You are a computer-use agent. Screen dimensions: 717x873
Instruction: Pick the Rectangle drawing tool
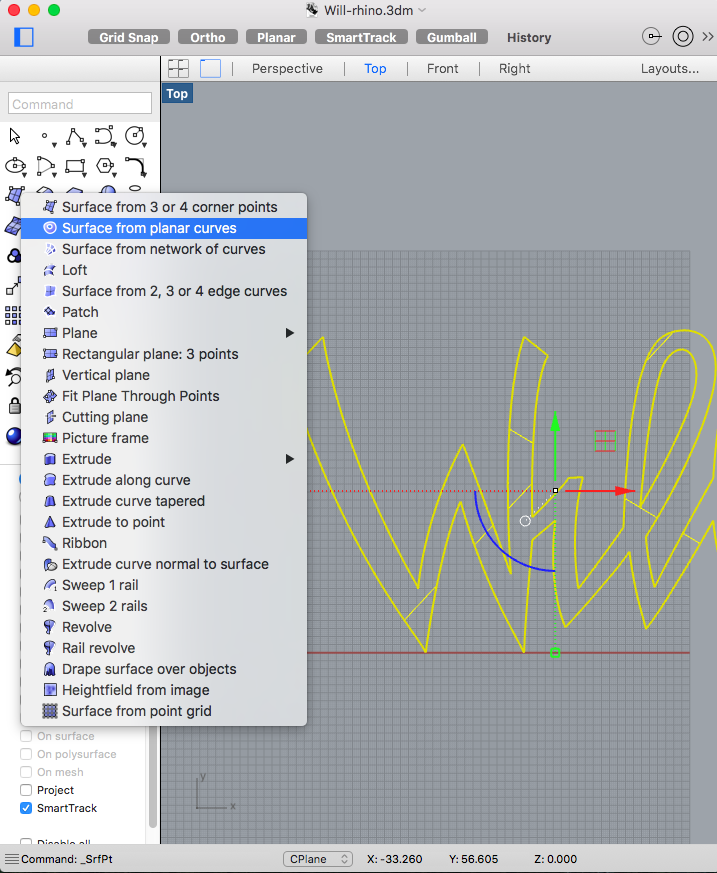[76, 166]
